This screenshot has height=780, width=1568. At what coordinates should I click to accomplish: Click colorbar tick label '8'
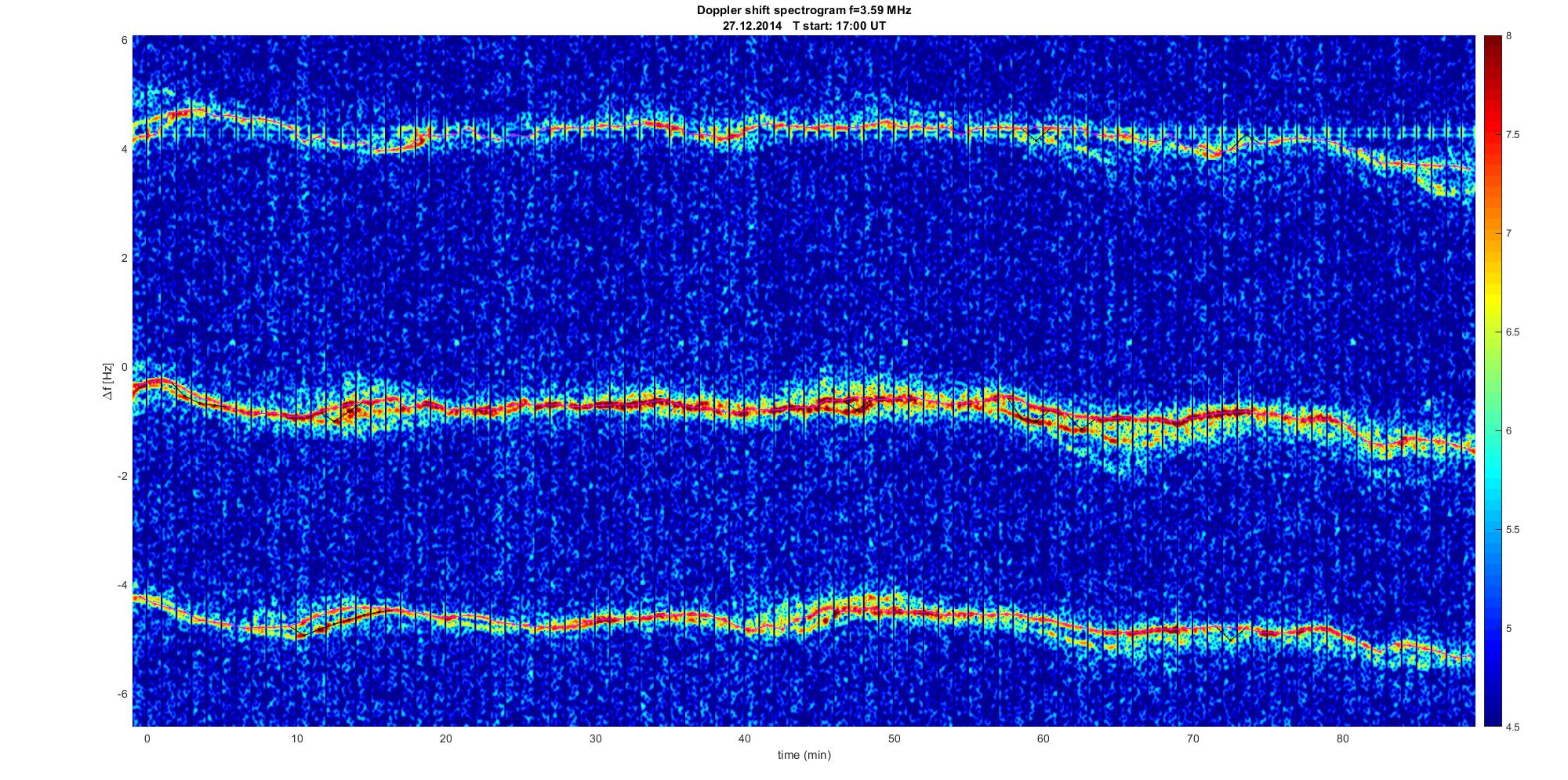[x=1508, y=36]
